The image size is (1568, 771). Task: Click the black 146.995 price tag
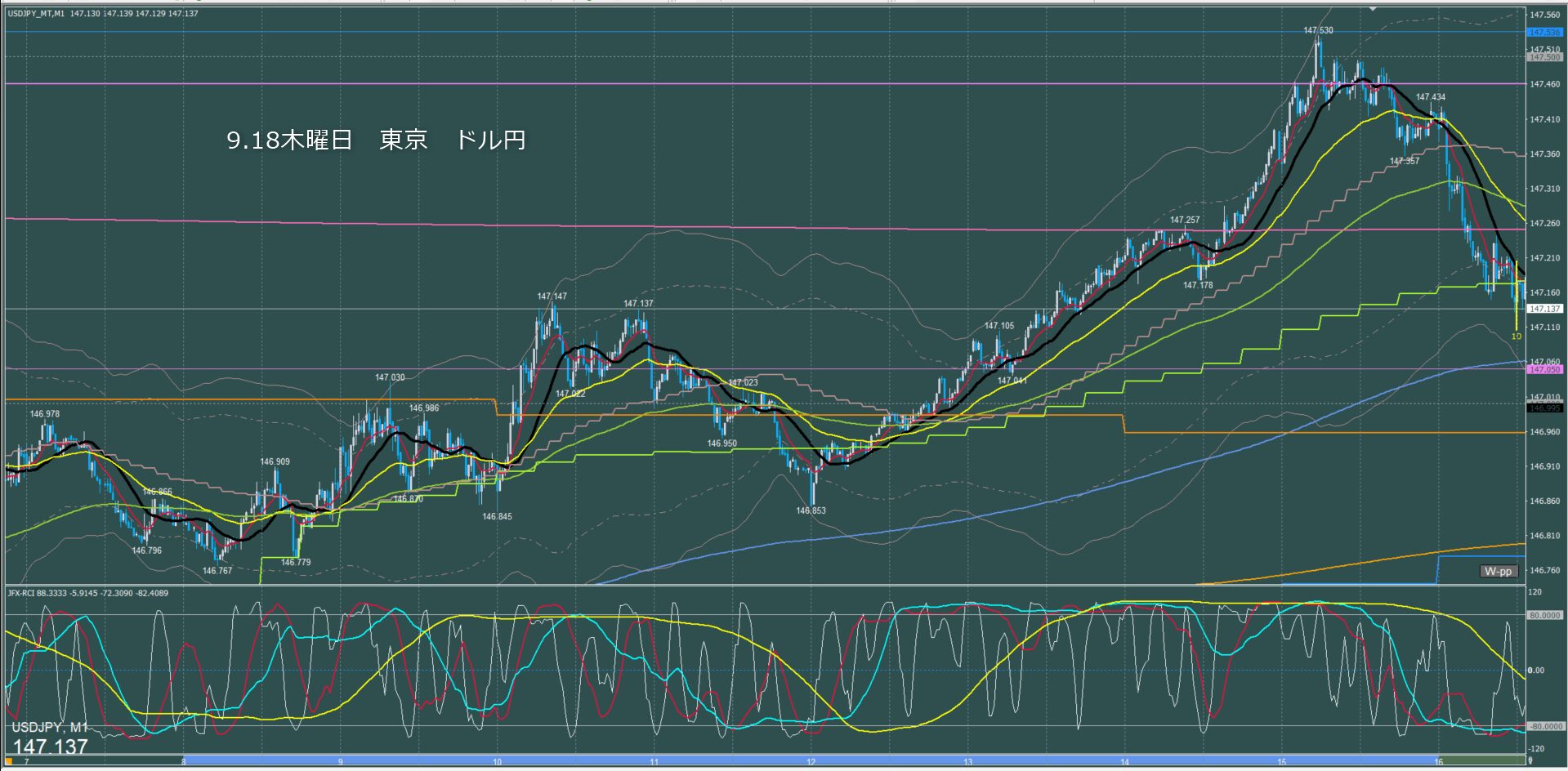1543,408
